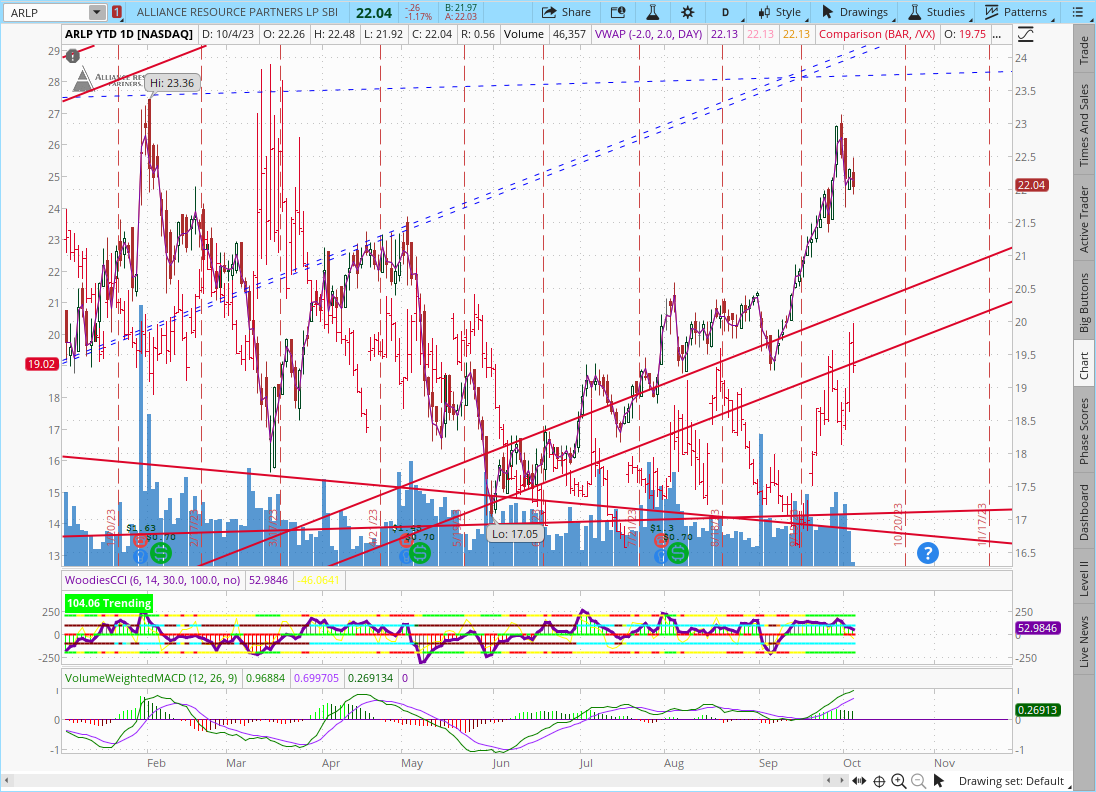Click the red symbol link color badge

(x=118, y=12)
